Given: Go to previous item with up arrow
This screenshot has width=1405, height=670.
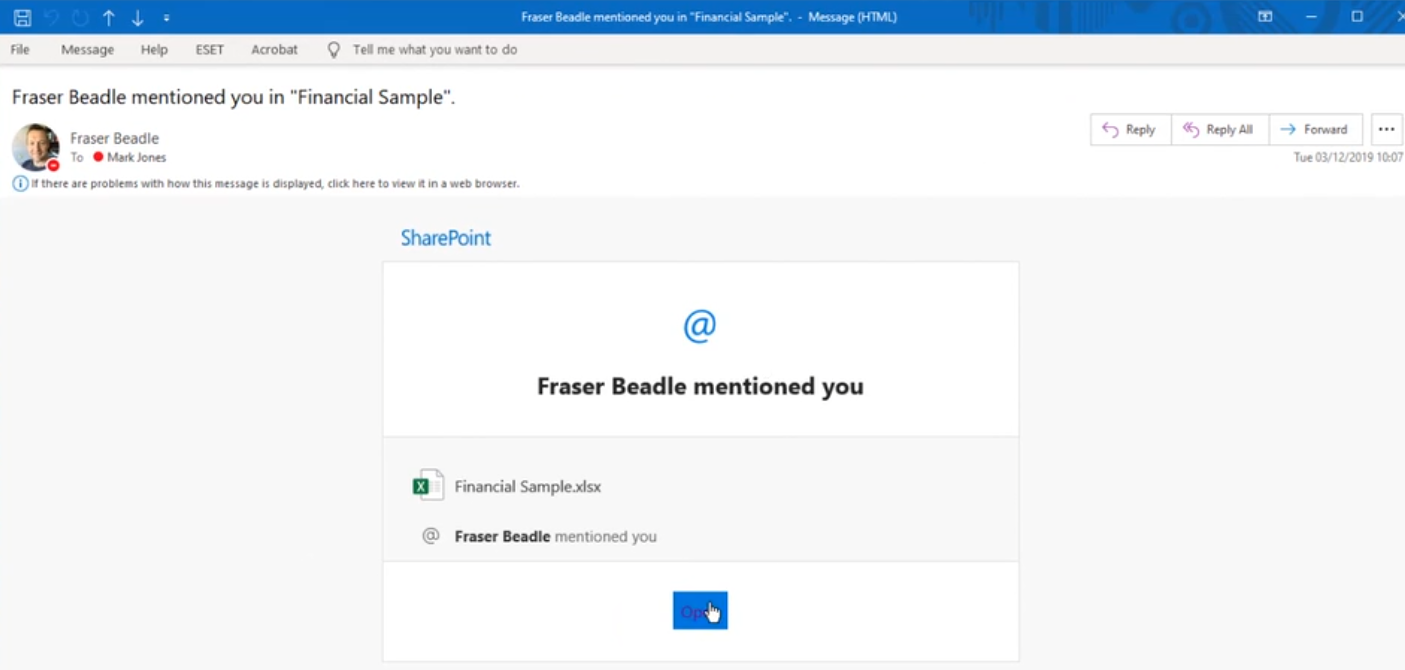Looking at the screenshot, I should pos(109,17).
